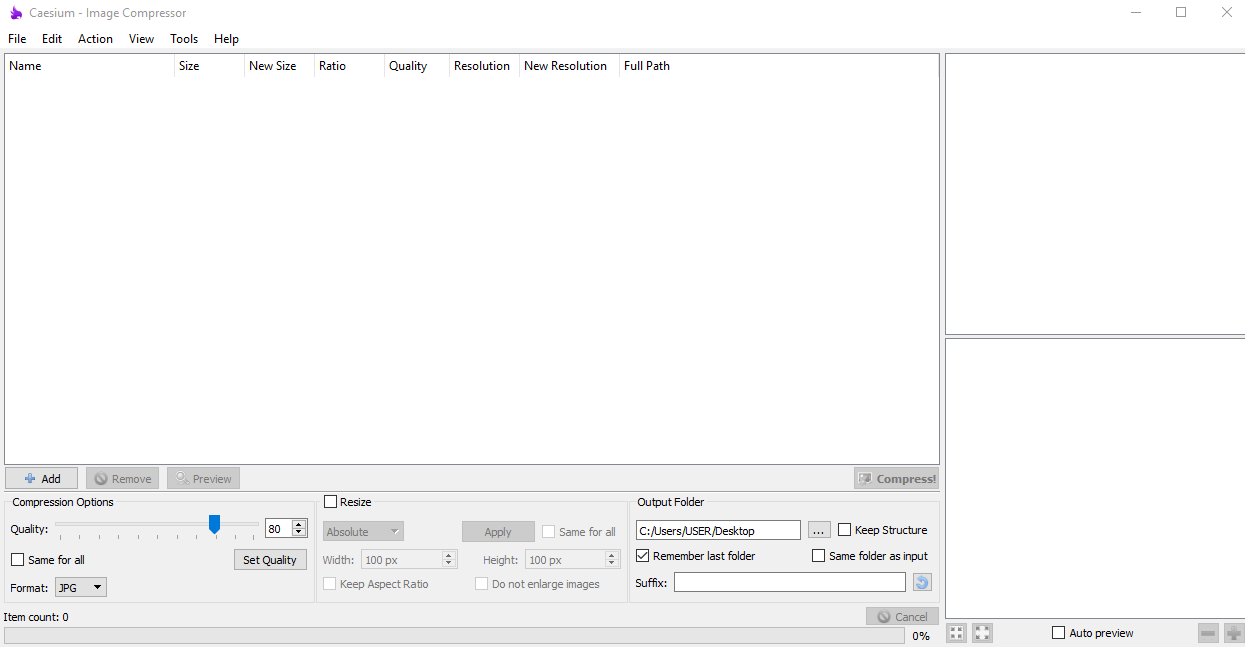This screenshot has height=647, width=1245.
Task: Click the output folder path field
Action: 718,530
